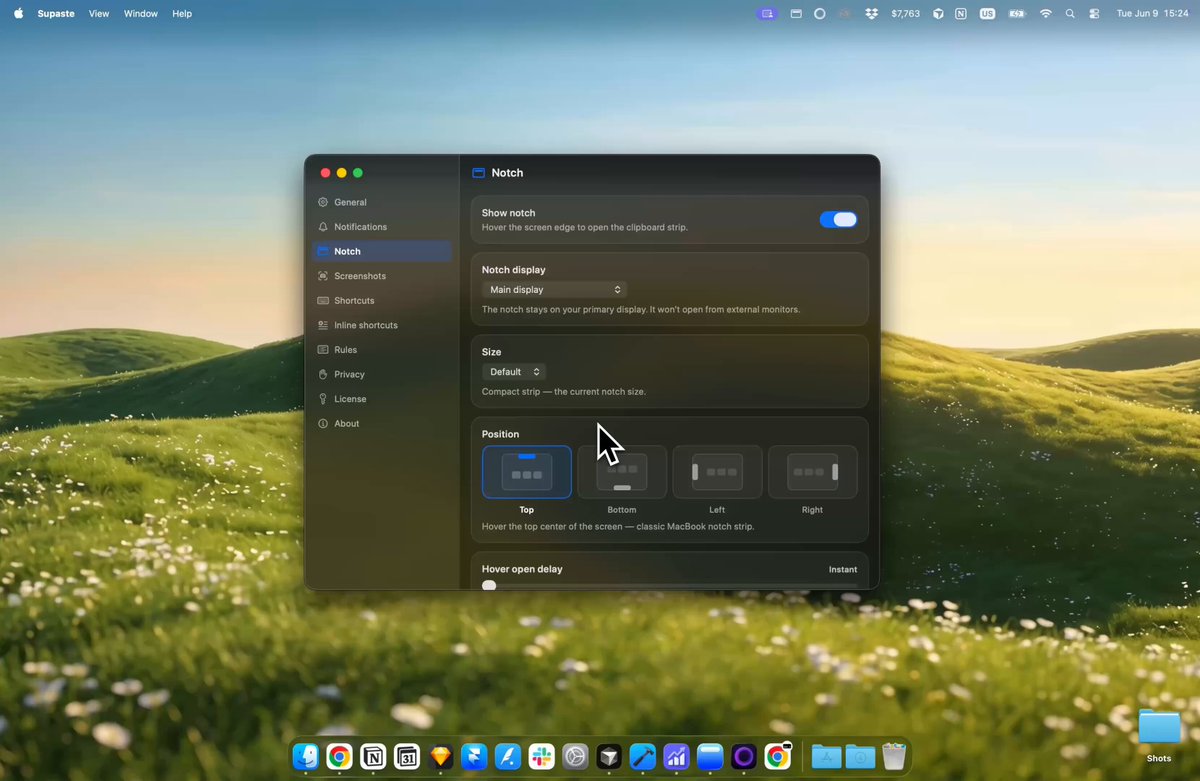This screenshot has width=1200, height=781.
Task: Click the Dropbox menu bar icon
Action: [x=872, y=14]
